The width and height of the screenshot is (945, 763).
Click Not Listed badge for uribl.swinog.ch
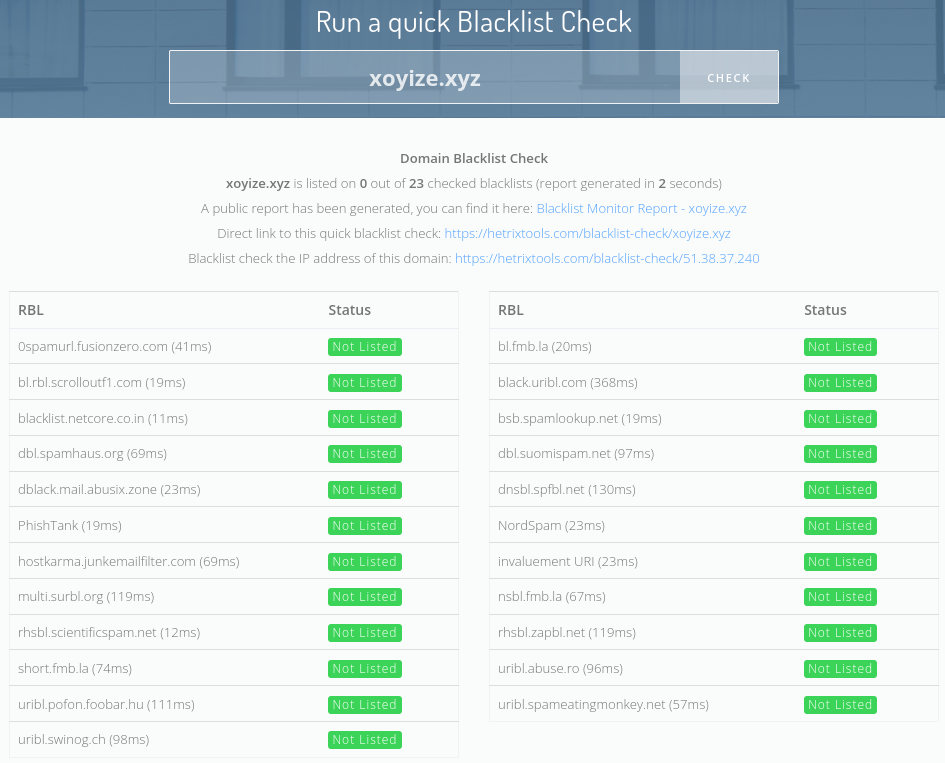click(x=365, y=740)
